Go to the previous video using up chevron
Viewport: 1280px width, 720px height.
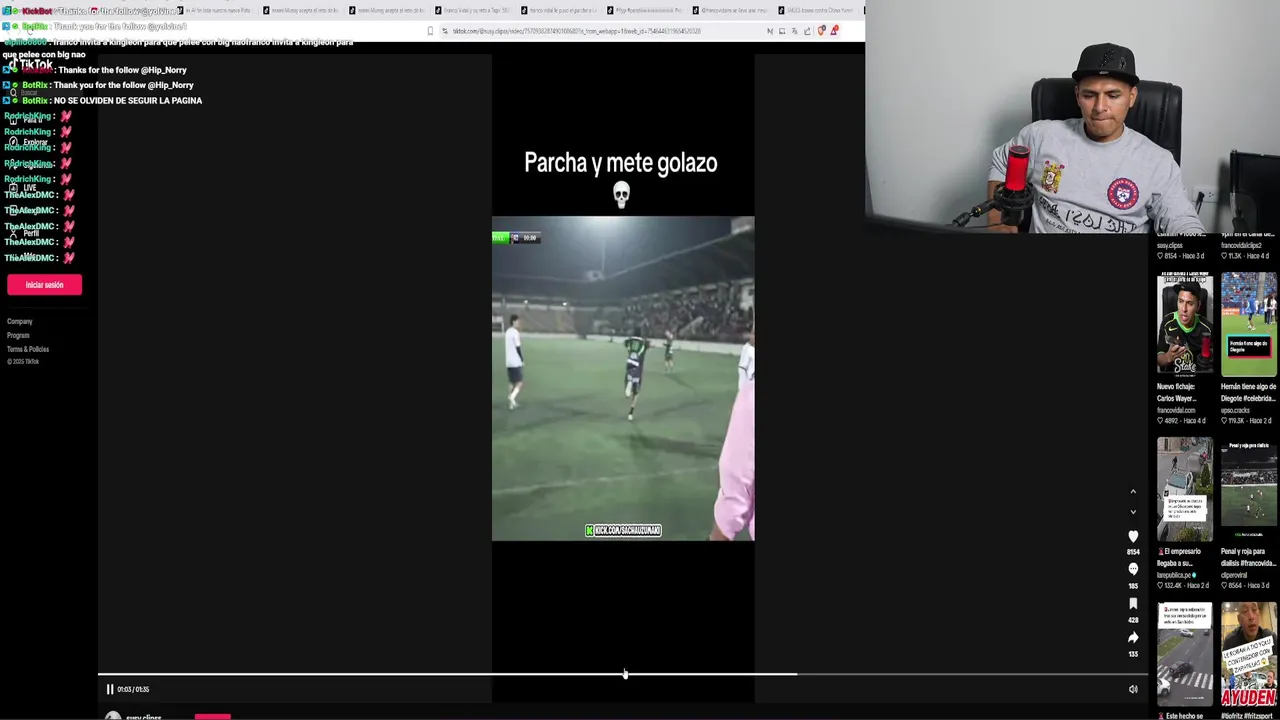1133,492
